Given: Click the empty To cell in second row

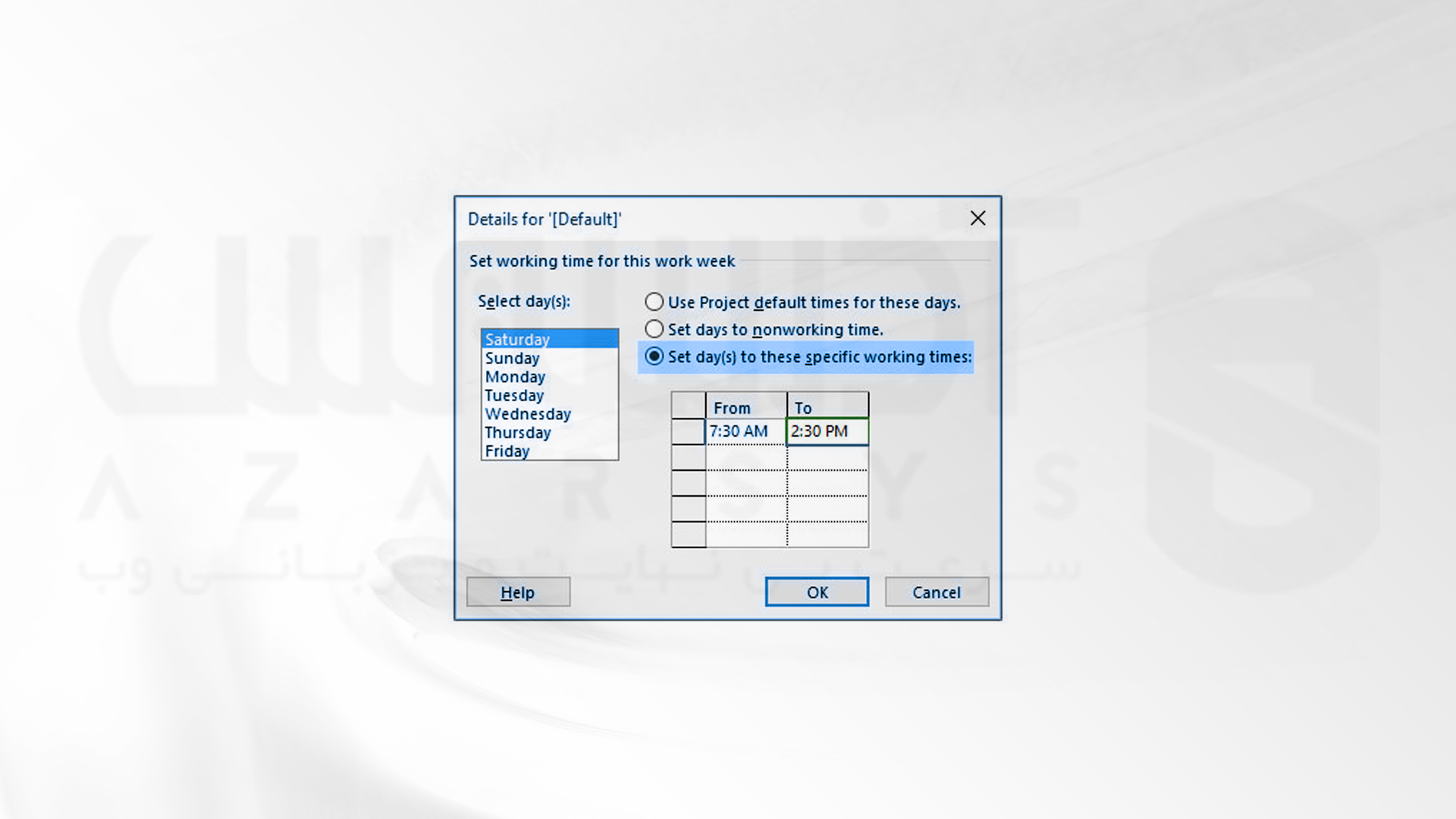Looking at the screenshot, I should click(x=828, y=457).
